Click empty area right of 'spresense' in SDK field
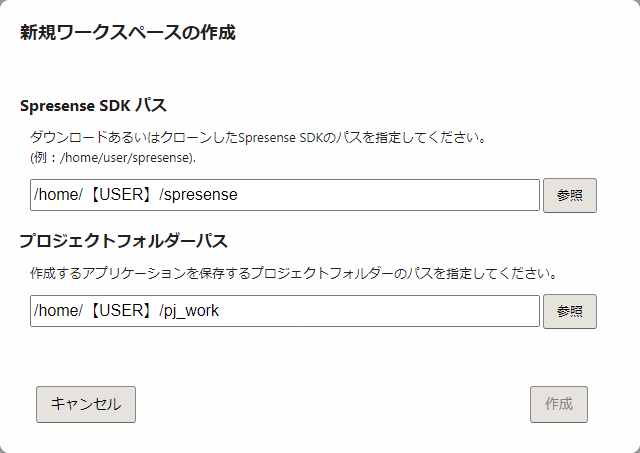This screenshot has height=453, width=640. pyautogui.click(x=400, y=195)
